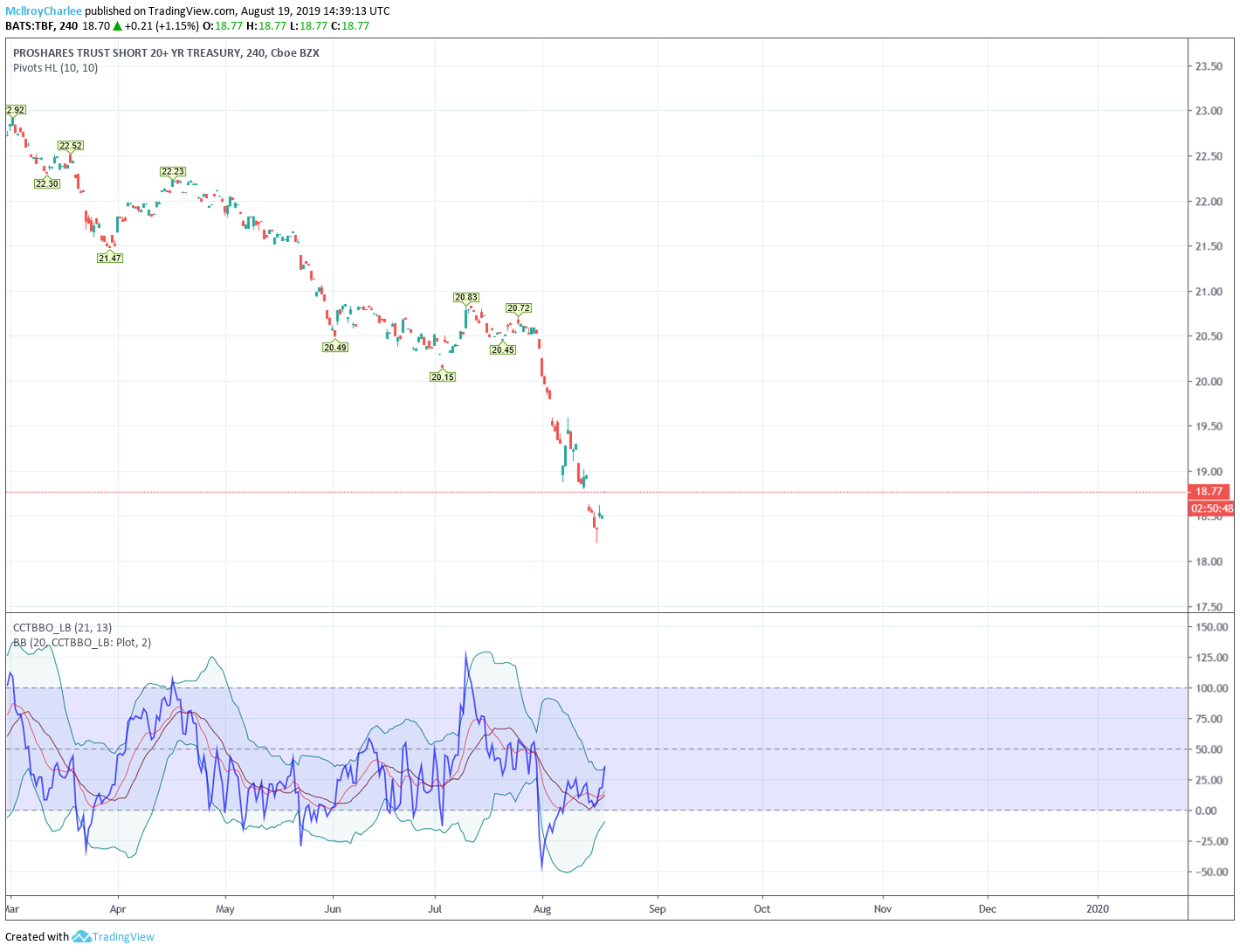The image size is (1240, 952).
Task: Click the Apr time axis label
Action: click(118, 908)
